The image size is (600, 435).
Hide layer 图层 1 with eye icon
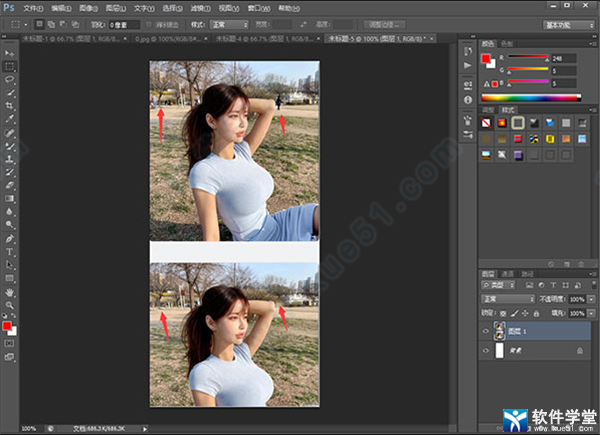(487, 332)
